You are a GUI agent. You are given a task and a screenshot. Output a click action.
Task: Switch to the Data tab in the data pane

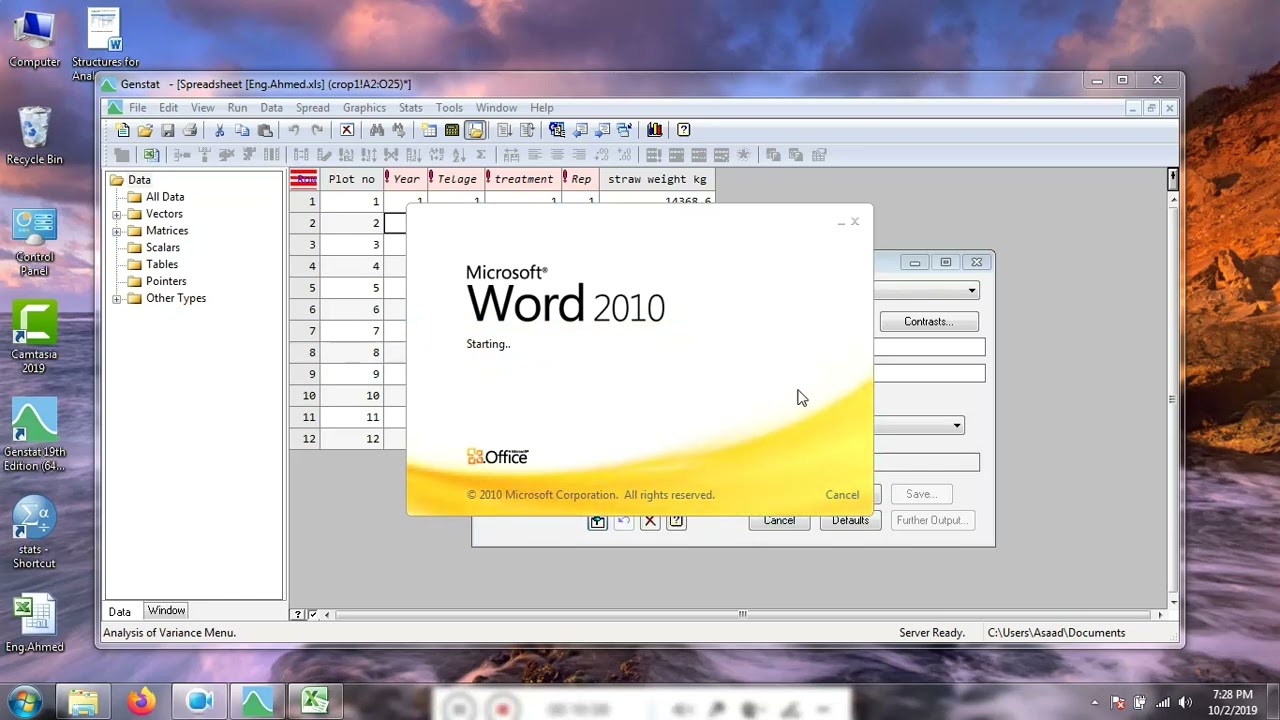click(119, 611)
